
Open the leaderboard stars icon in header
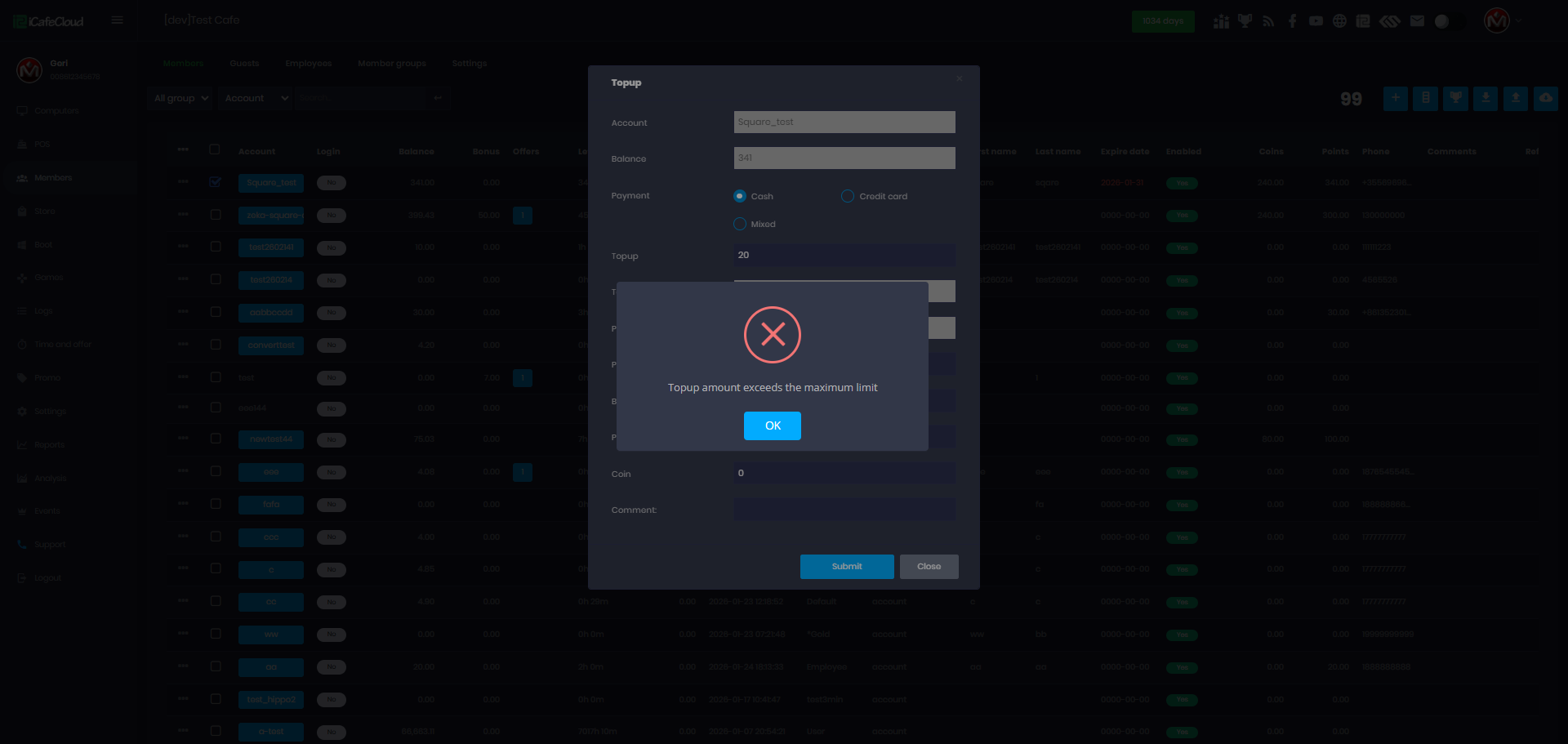click(1221, 21)
